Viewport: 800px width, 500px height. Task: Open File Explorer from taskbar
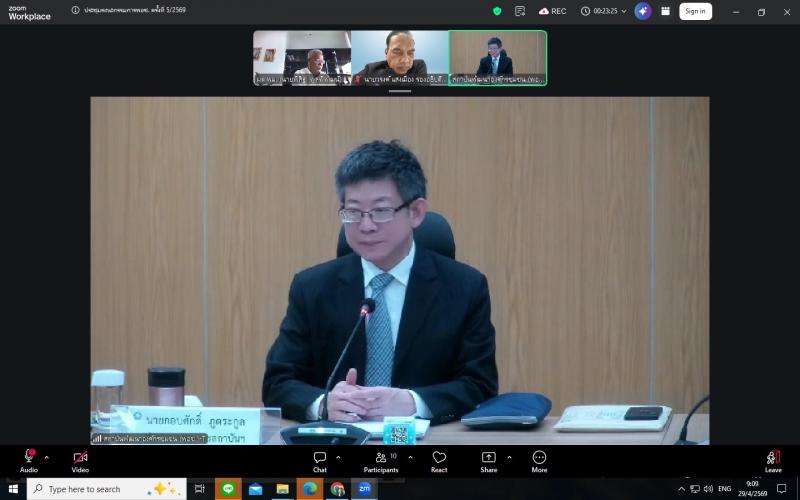click(x=283, y=489)
